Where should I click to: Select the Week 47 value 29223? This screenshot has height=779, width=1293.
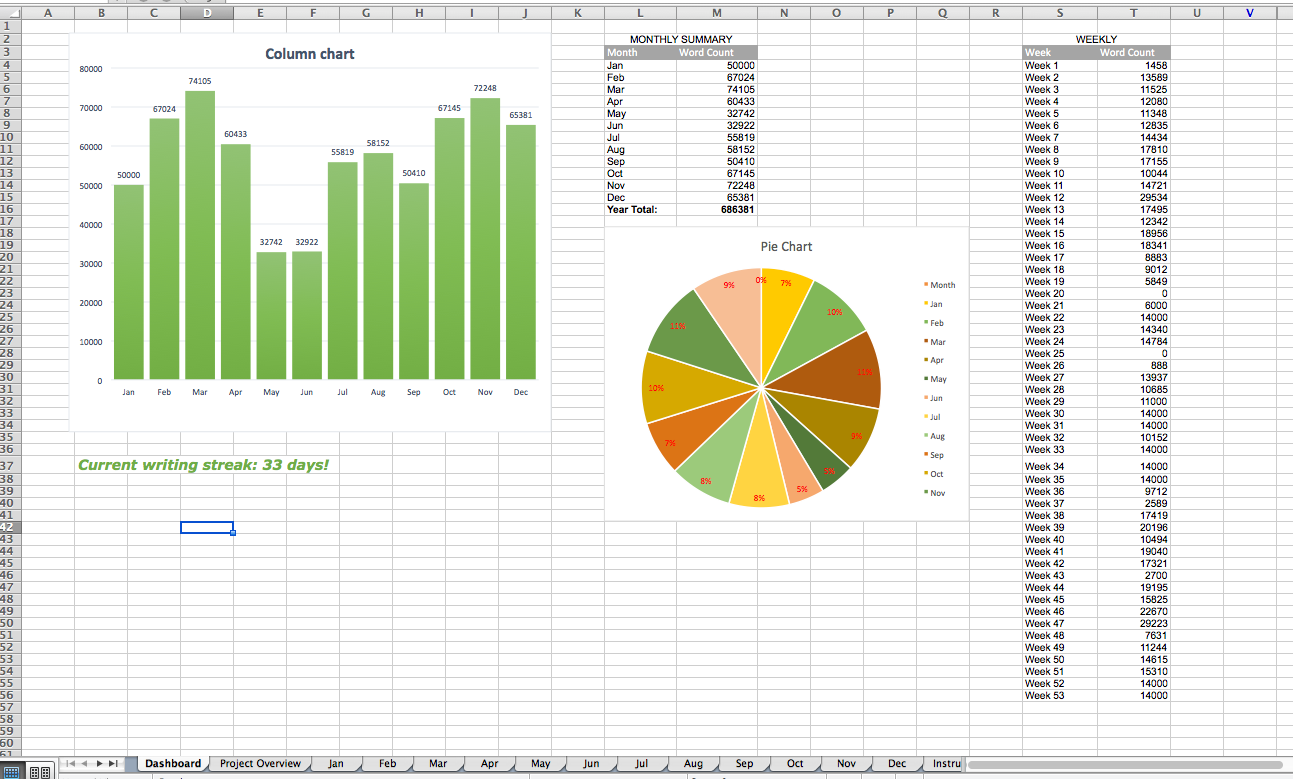[1133, 623]
